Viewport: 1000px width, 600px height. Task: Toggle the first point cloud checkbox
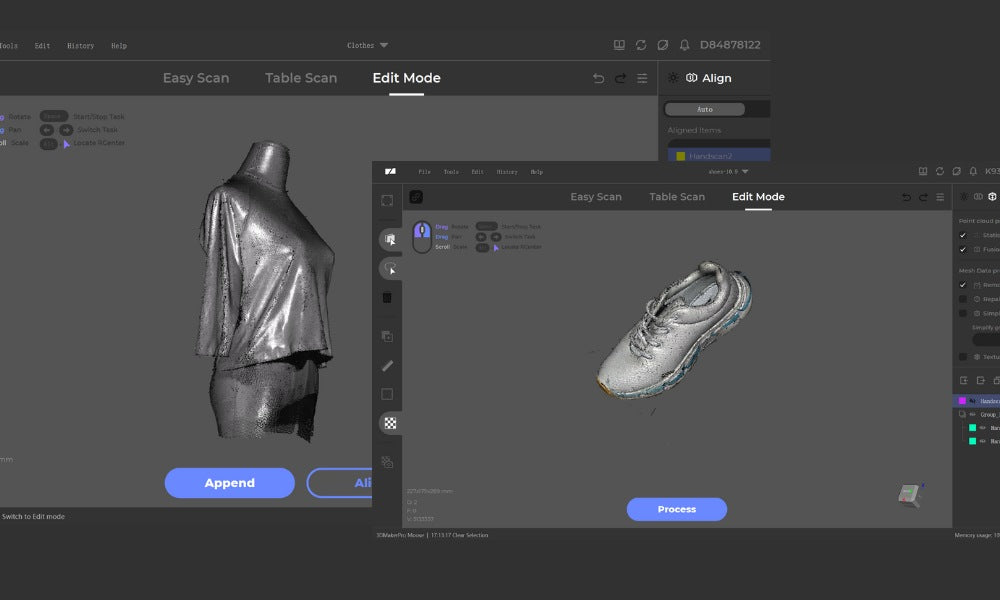click(962, 235)
